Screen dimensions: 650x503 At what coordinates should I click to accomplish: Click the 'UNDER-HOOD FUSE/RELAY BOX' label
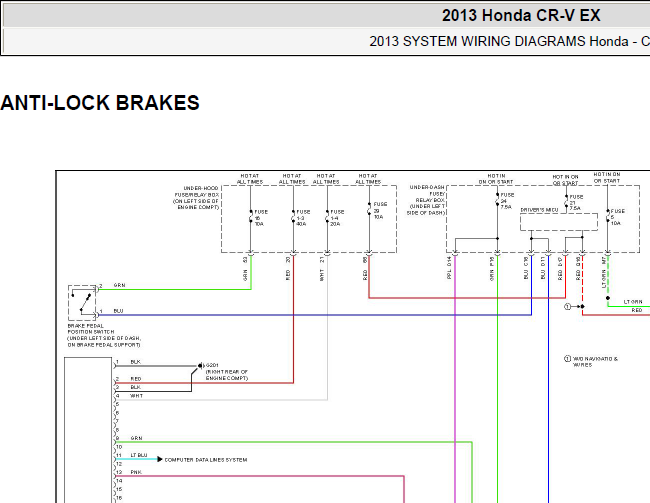(x=195, y=197)
